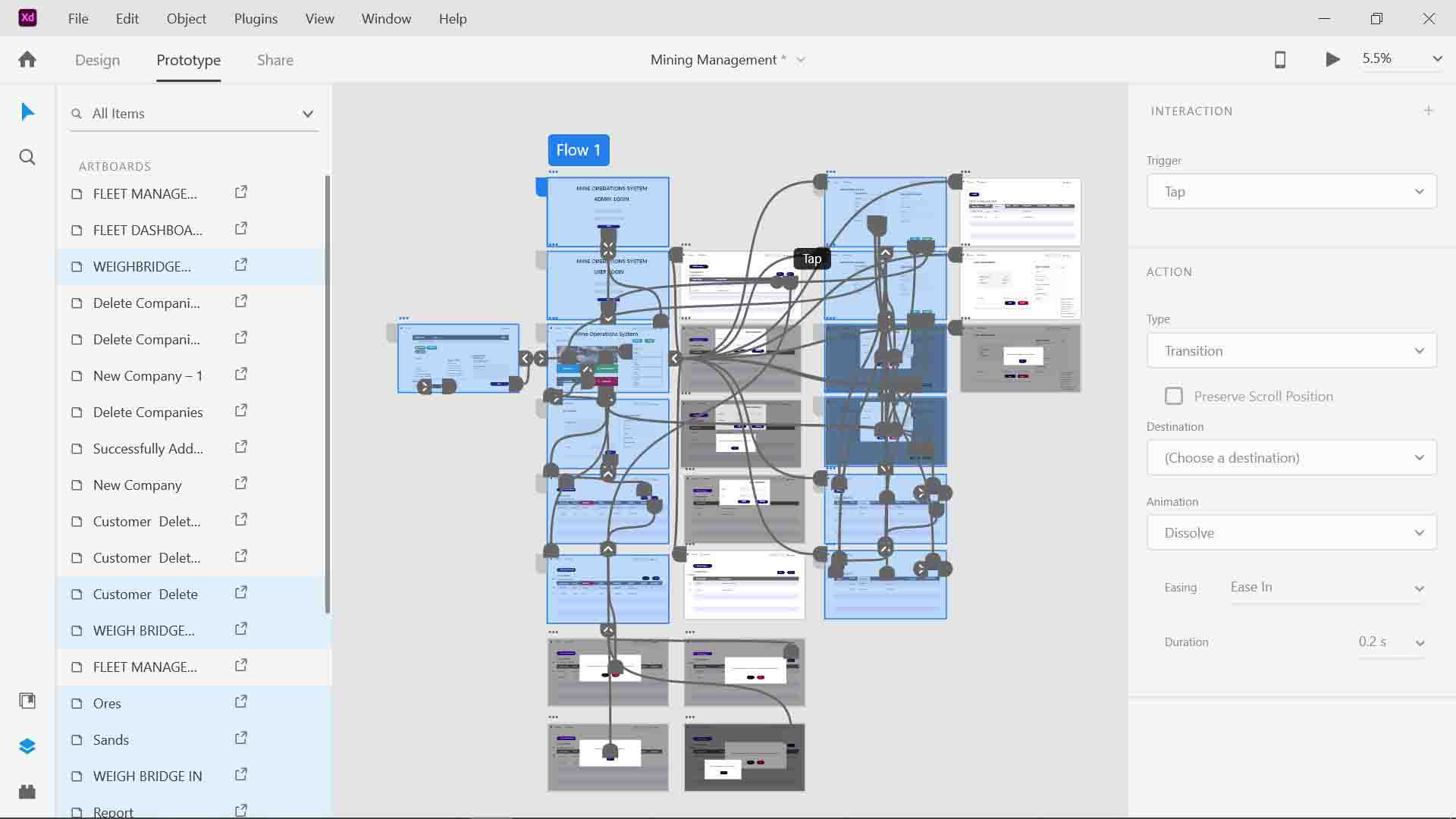Expand the Animation Dissolve dropdown

click(x=1291, y=533)
